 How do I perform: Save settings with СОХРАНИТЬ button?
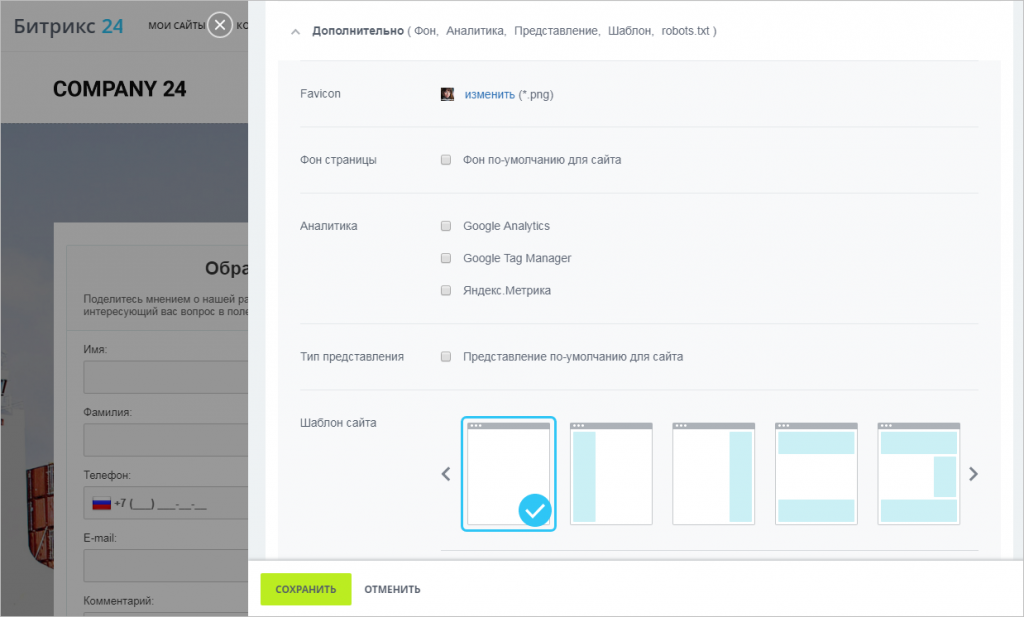click(306, 589)
